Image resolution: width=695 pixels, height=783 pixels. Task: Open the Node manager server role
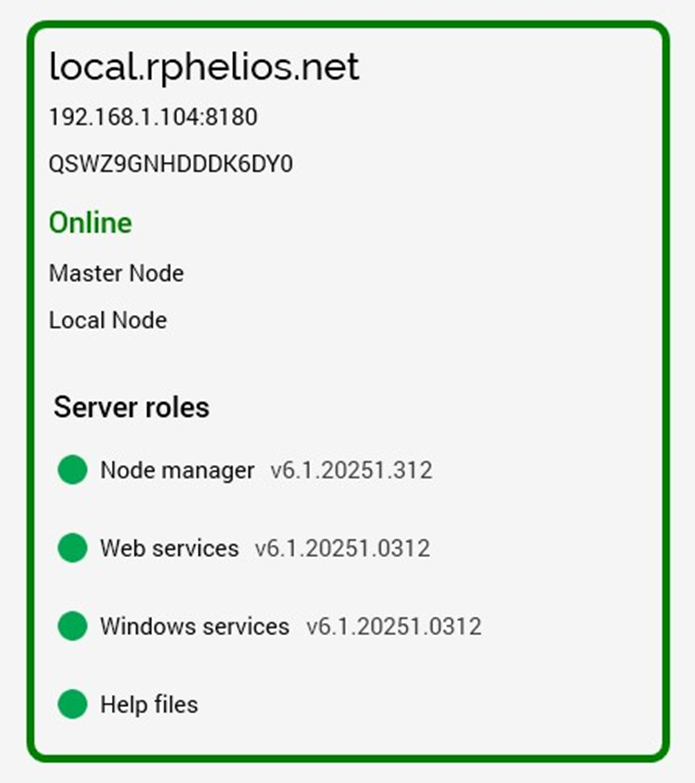coord(177,470)
